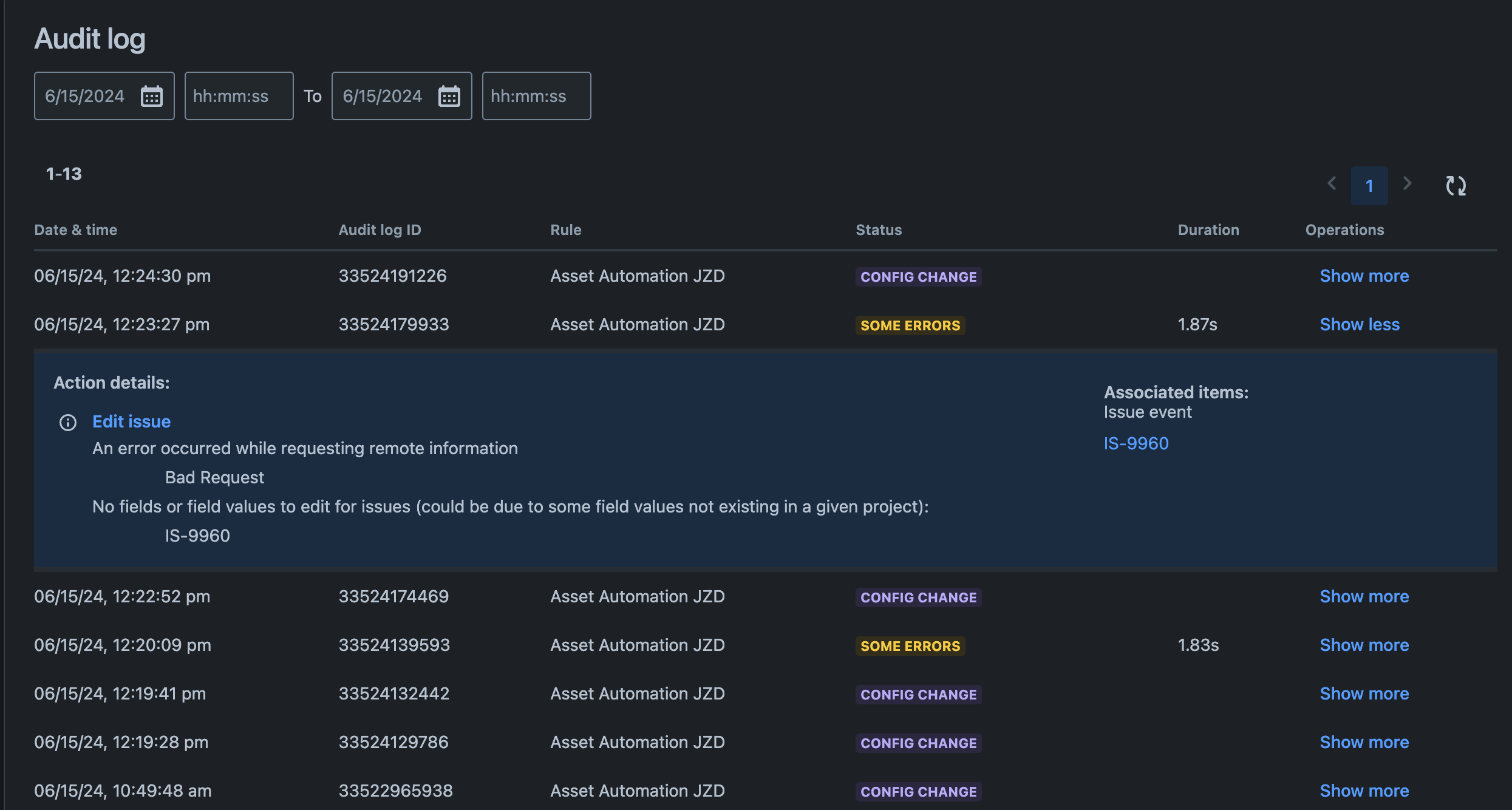Screen dimensions: 1512x810
Task: Expand Show more for entry 33524139593
Action: pos(1364,645)
